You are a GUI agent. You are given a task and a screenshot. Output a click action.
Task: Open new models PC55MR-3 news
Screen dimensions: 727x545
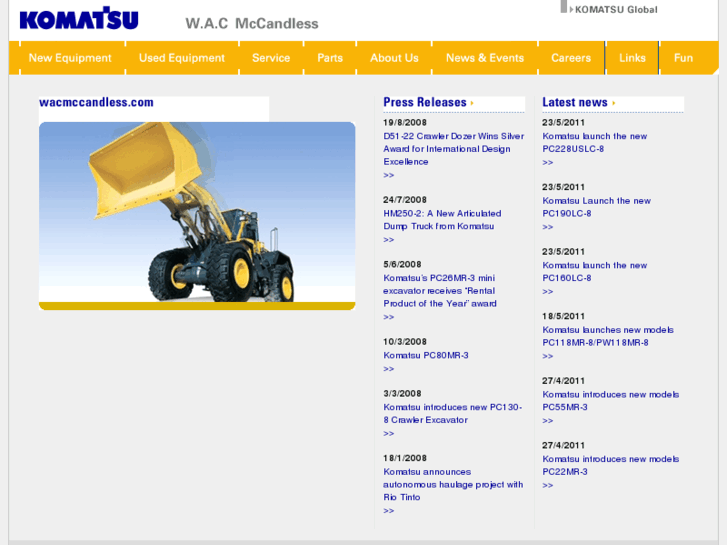611,401
